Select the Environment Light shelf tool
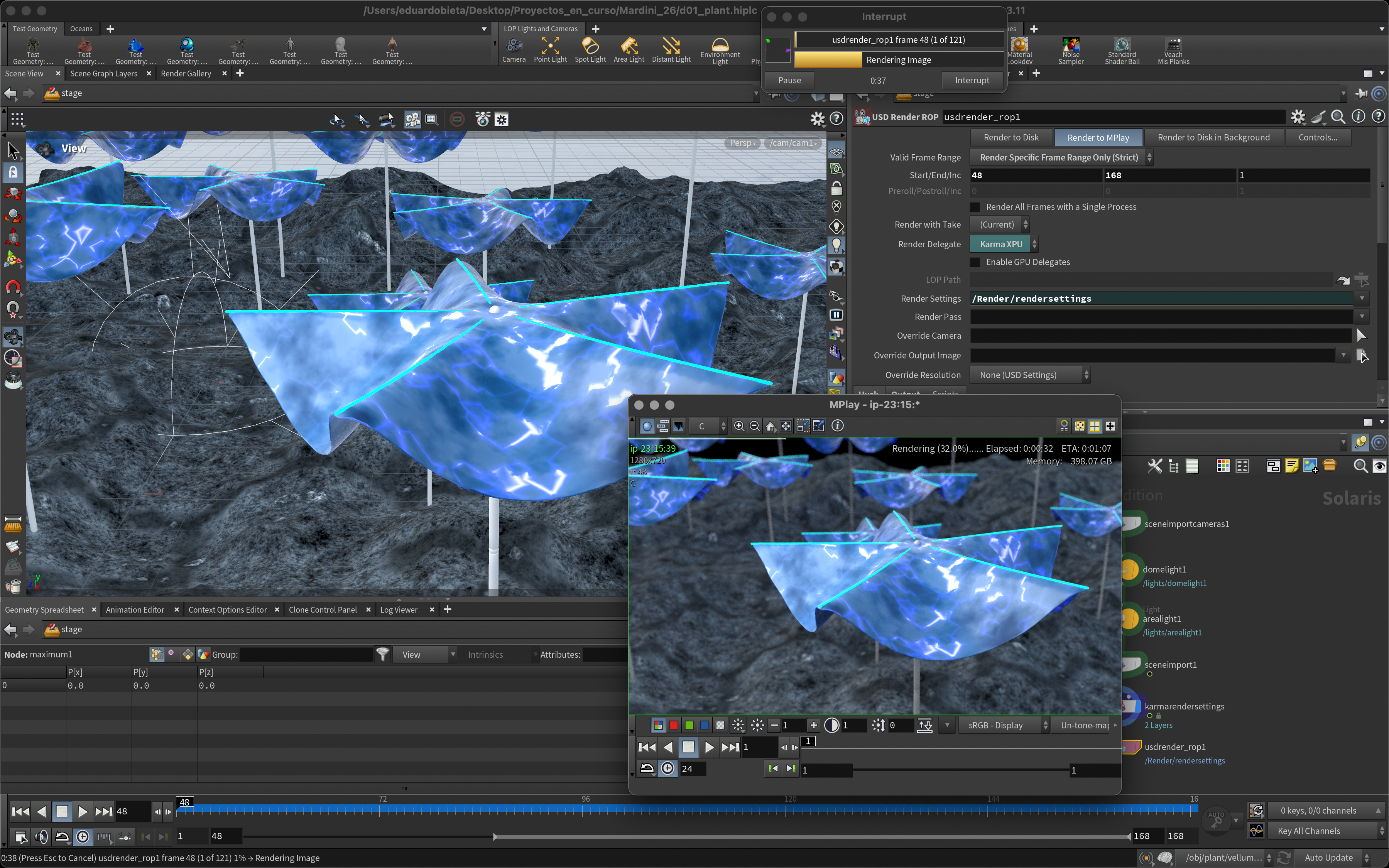 click(x=720, y=49)
